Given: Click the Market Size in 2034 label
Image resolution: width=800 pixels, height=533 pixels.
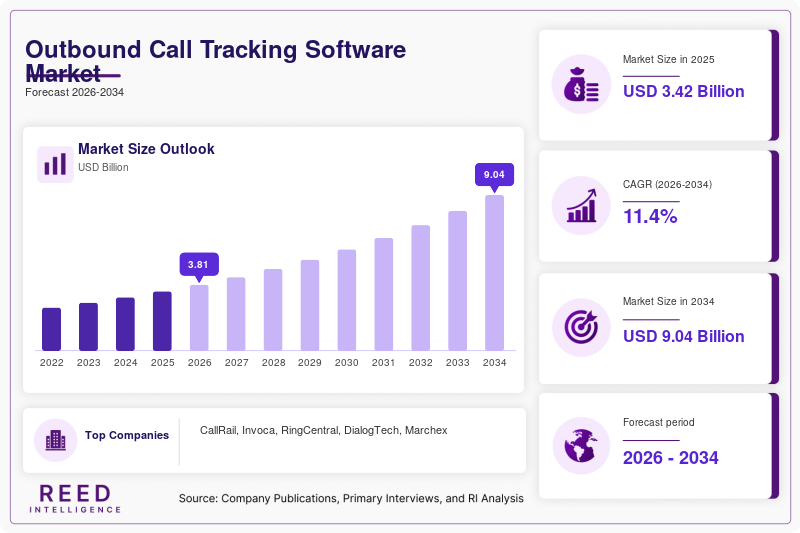Looking at the screenshot, I should tap(668, 301).
